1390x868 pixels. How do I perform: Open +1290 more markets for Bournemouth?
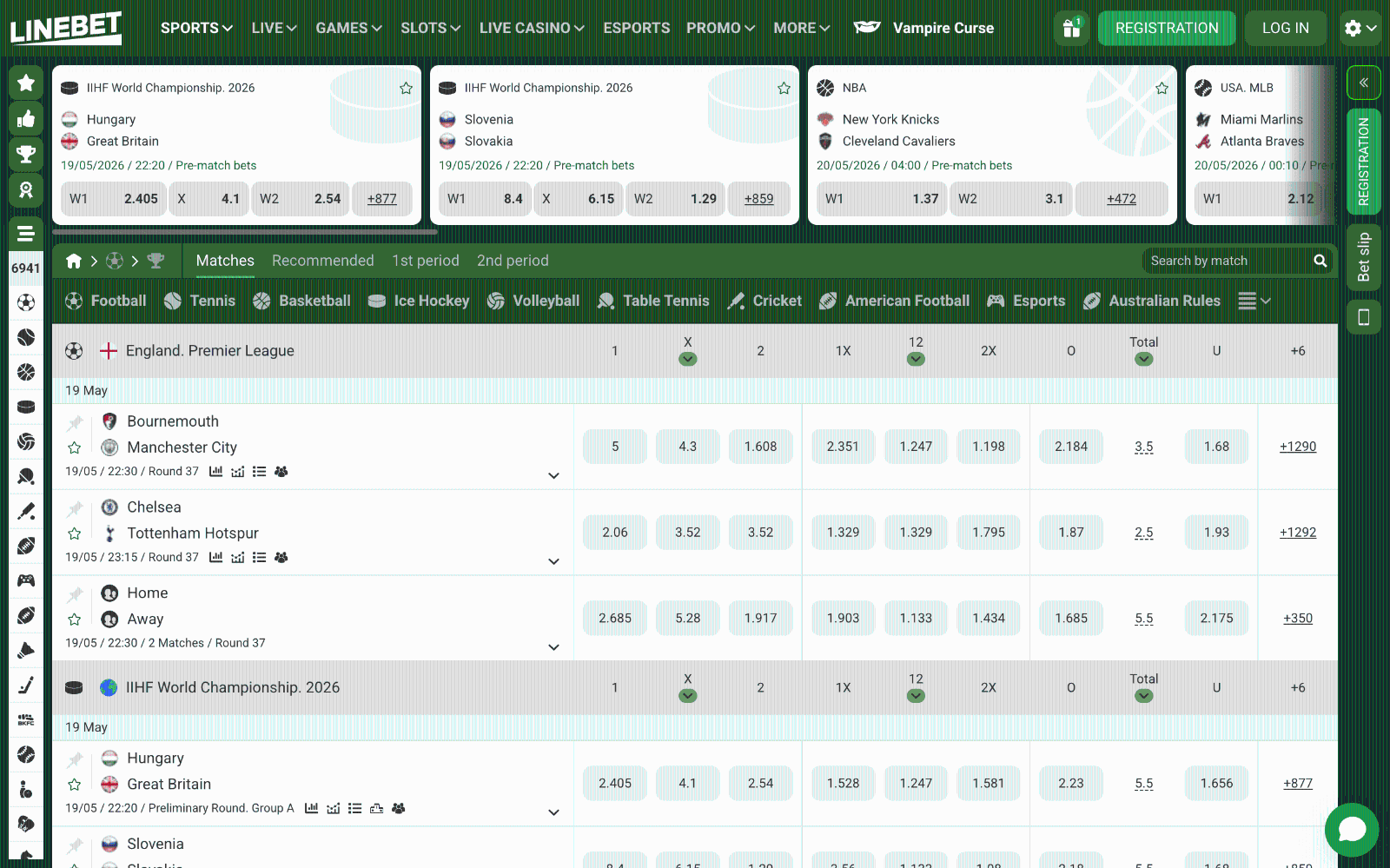click(x=1298, y=447)
